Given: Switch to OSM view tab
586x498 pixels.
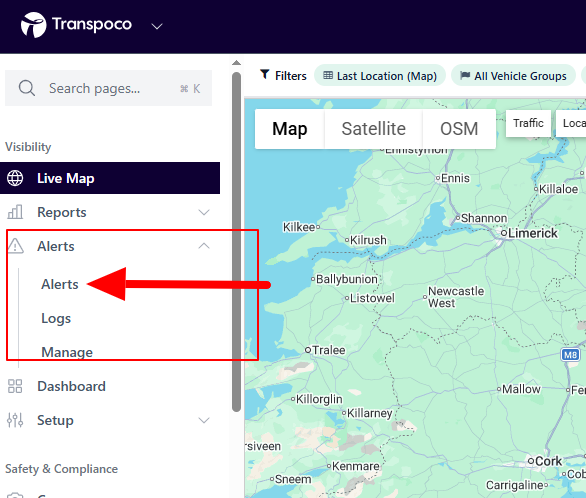Looking at the screenshot, I should [459, 129].
